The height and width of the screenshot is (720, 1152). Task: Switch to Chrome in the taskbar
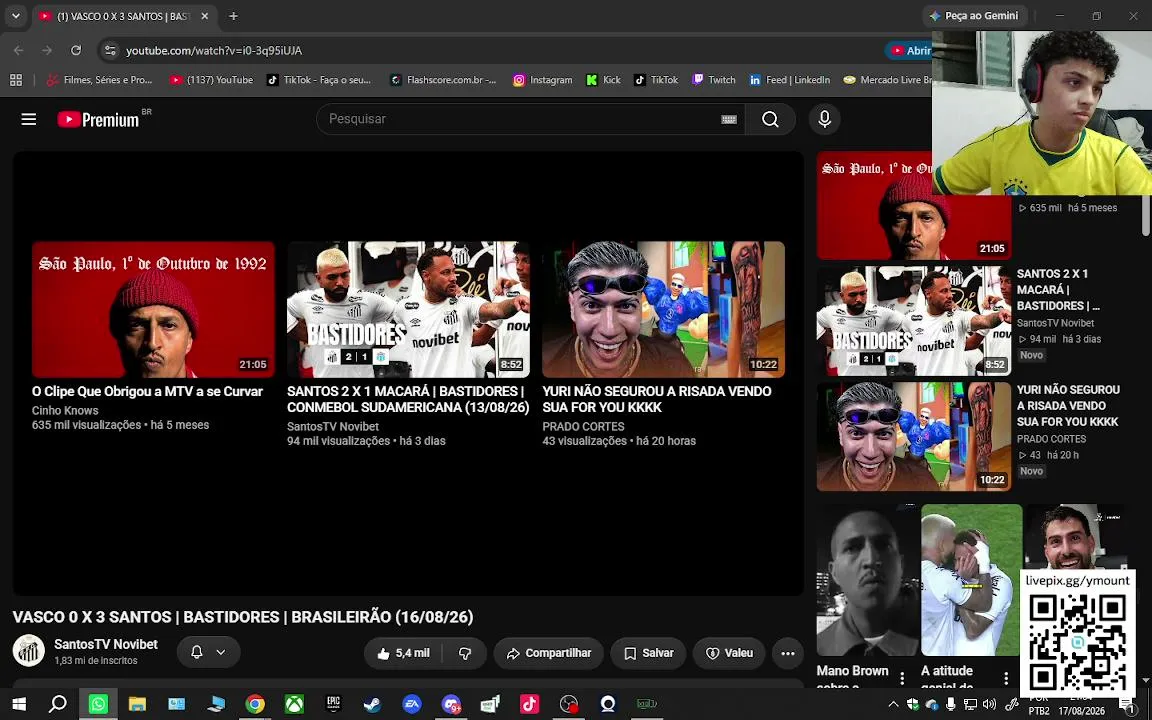tap(255, 705)
